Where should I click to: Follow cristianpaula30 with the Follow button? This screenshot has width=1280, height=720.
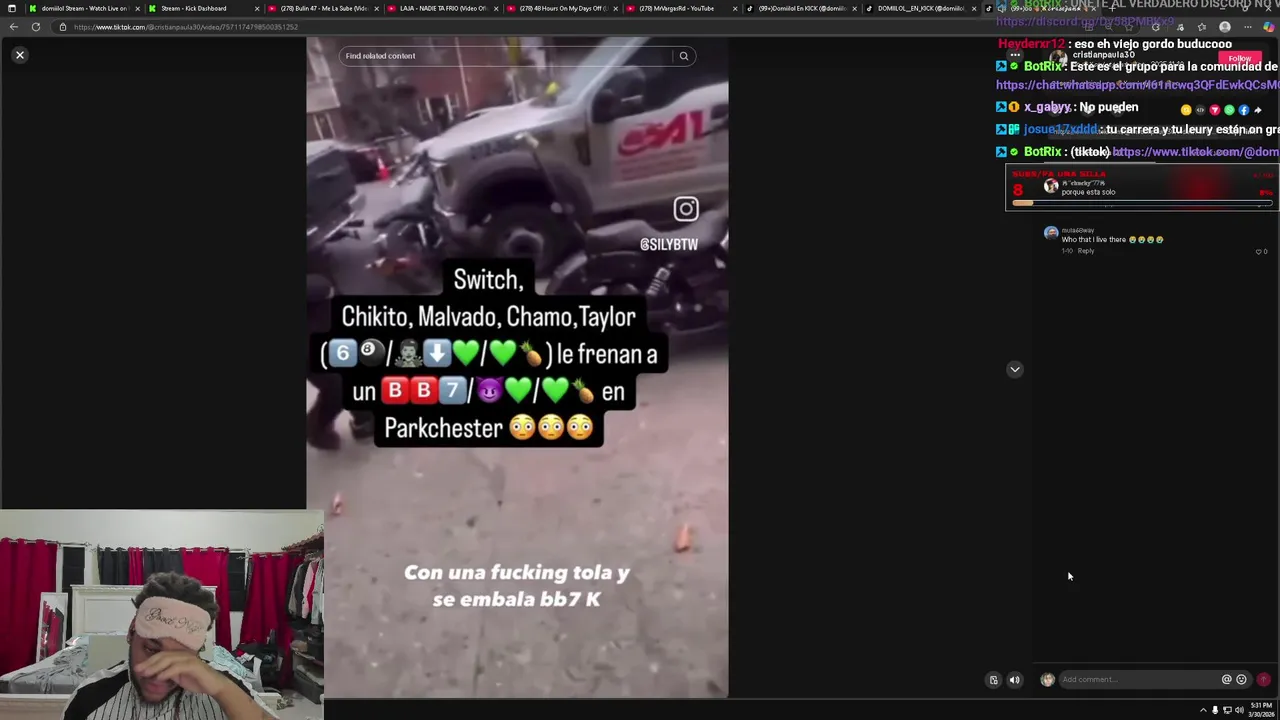coord(1240,59)
